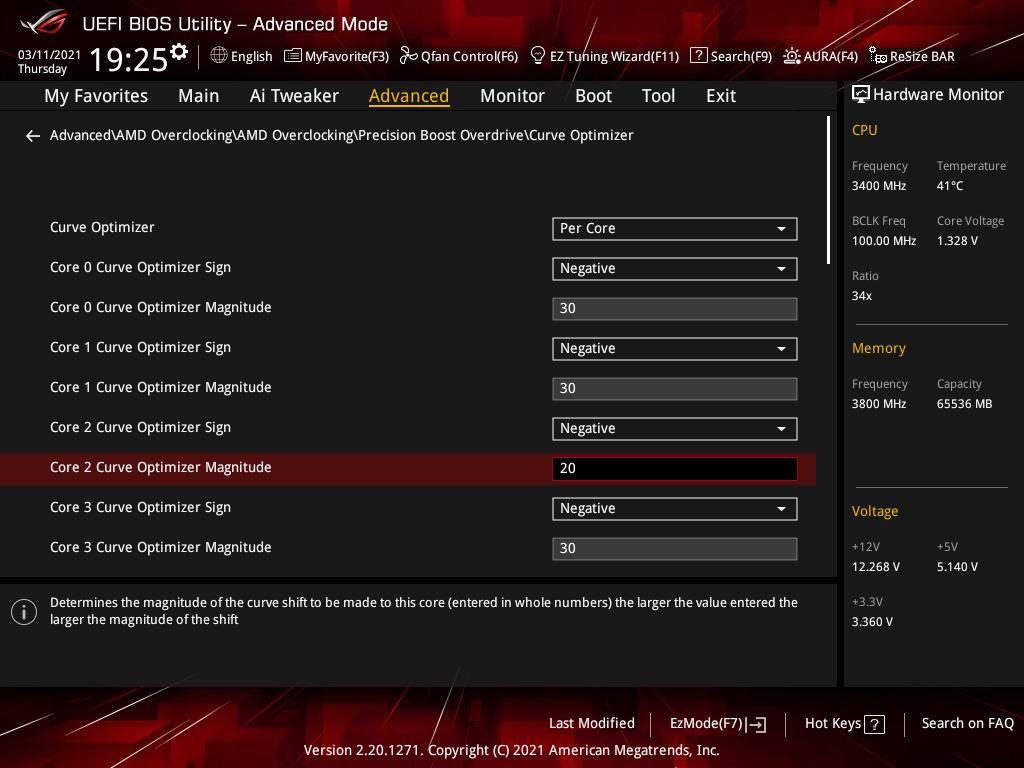Open Hot Keys help
The image size is (1024, 768).
tap(844, 724)
